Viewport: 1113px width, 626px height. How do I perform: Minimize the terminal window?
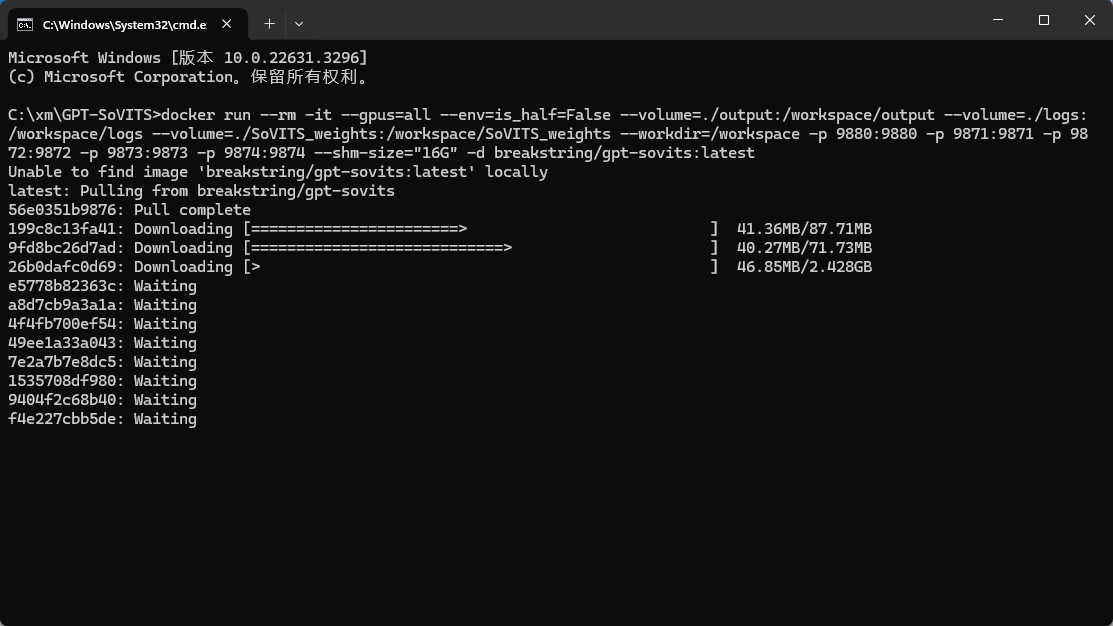[x=998, y=20]
